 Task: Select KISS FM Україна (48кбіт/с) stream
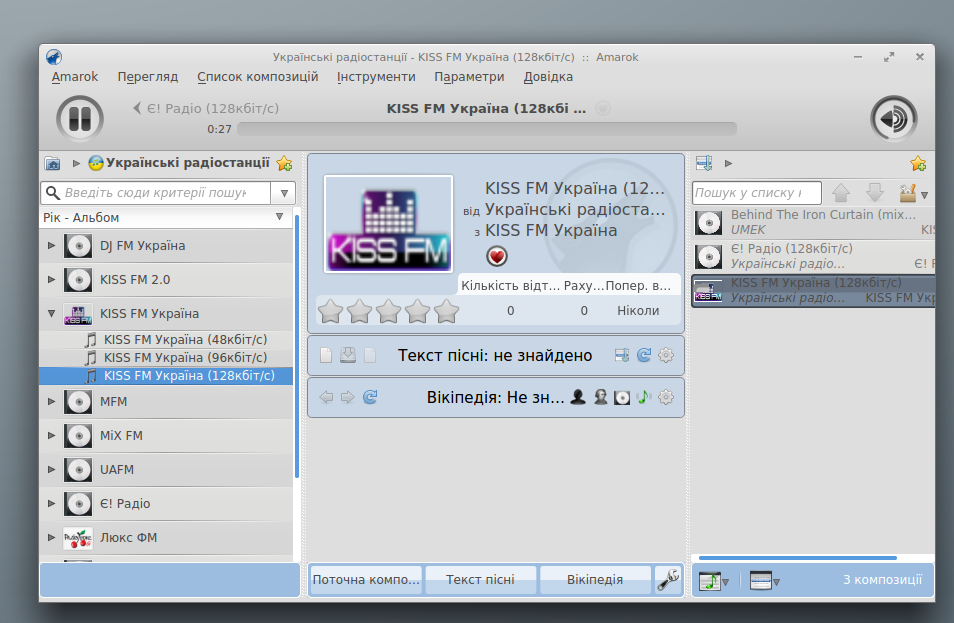pyautogui.click(x=185, y=339)
